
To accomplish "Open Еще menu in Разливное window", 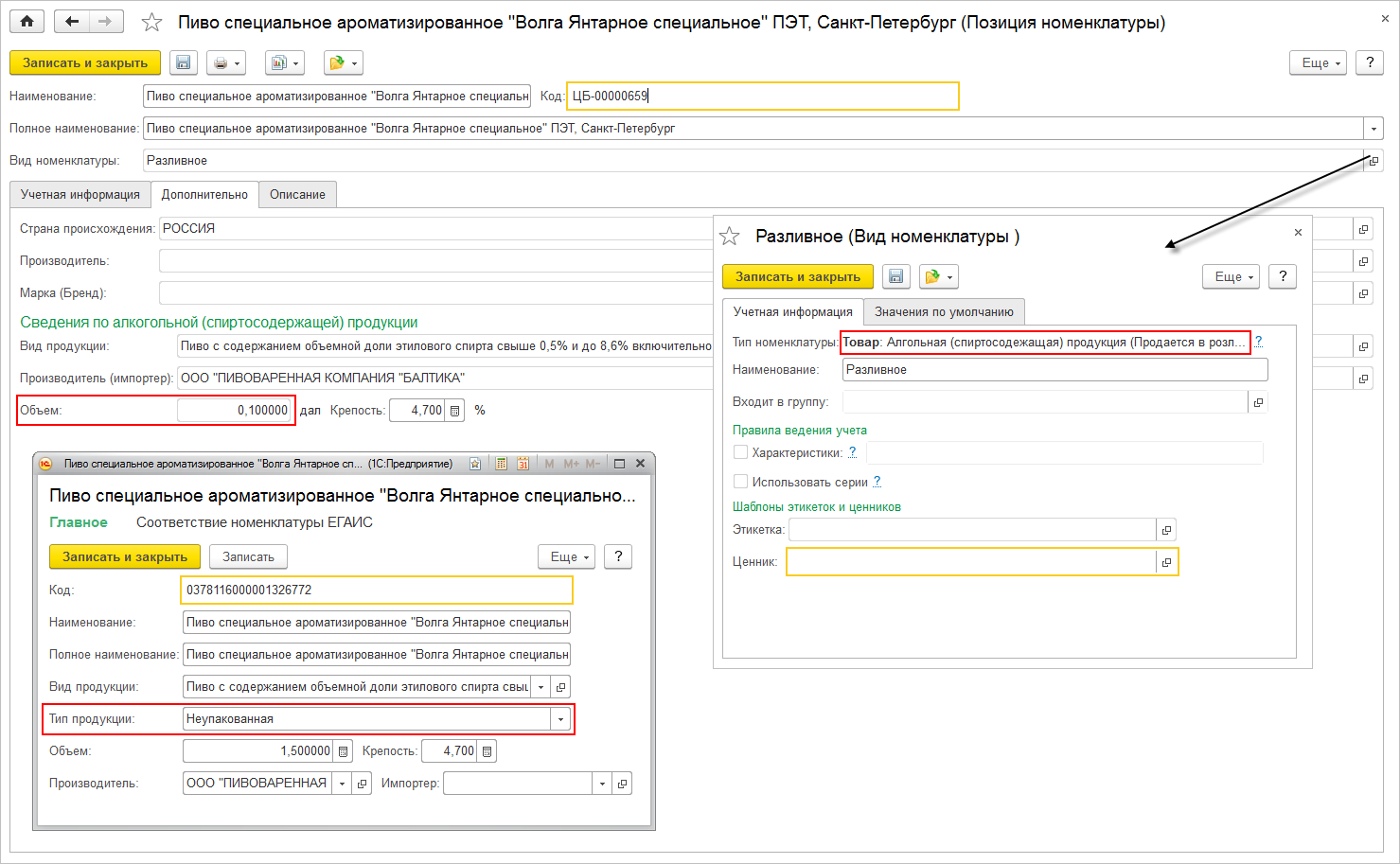I will coord(1232,276).
